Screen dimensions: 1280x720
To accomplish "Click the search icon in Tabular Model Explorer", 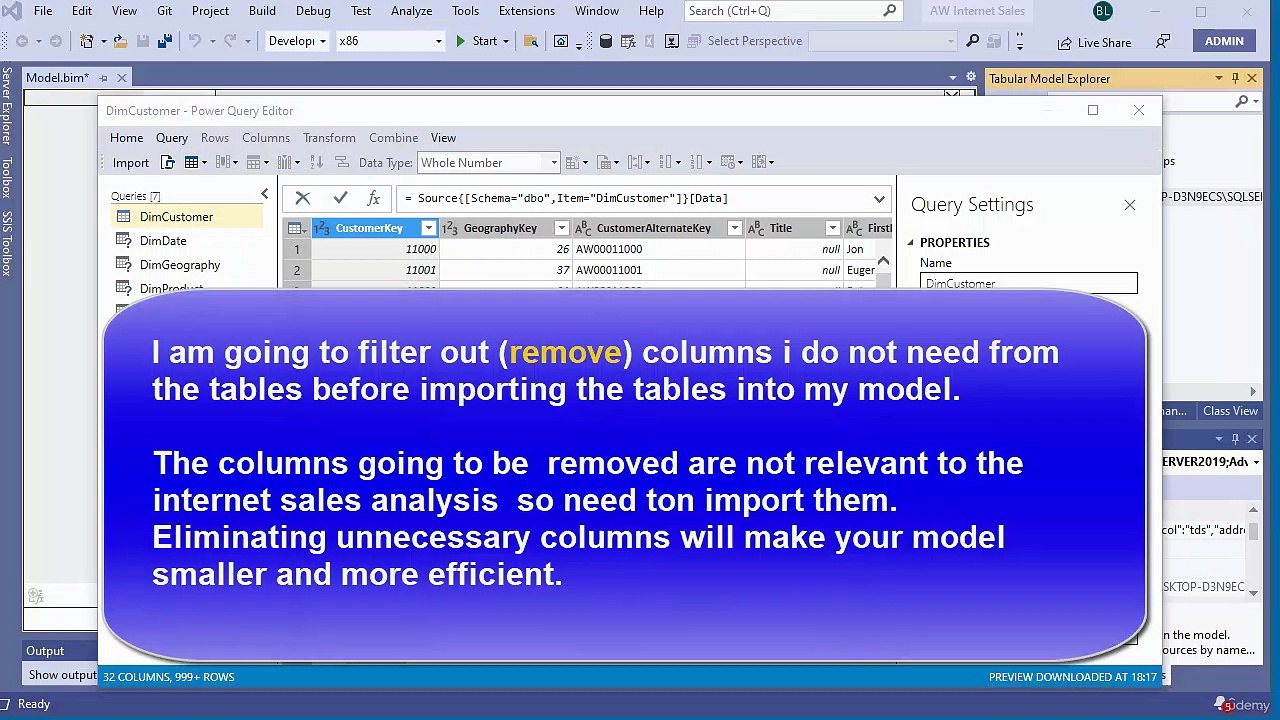I will pos(1241,101).
